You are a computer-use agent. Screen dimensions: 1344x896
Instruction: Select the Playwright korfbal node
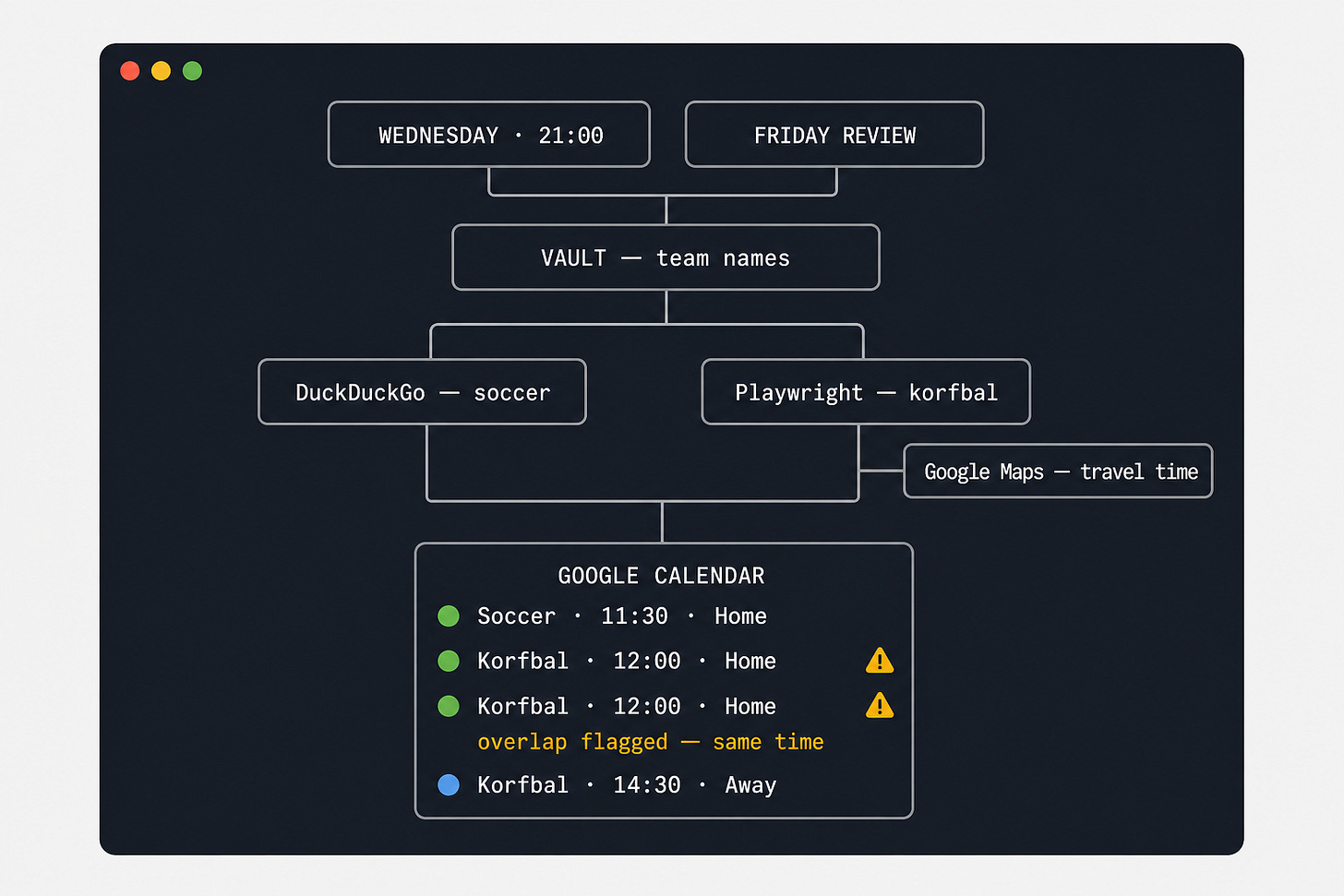[866, 392]
